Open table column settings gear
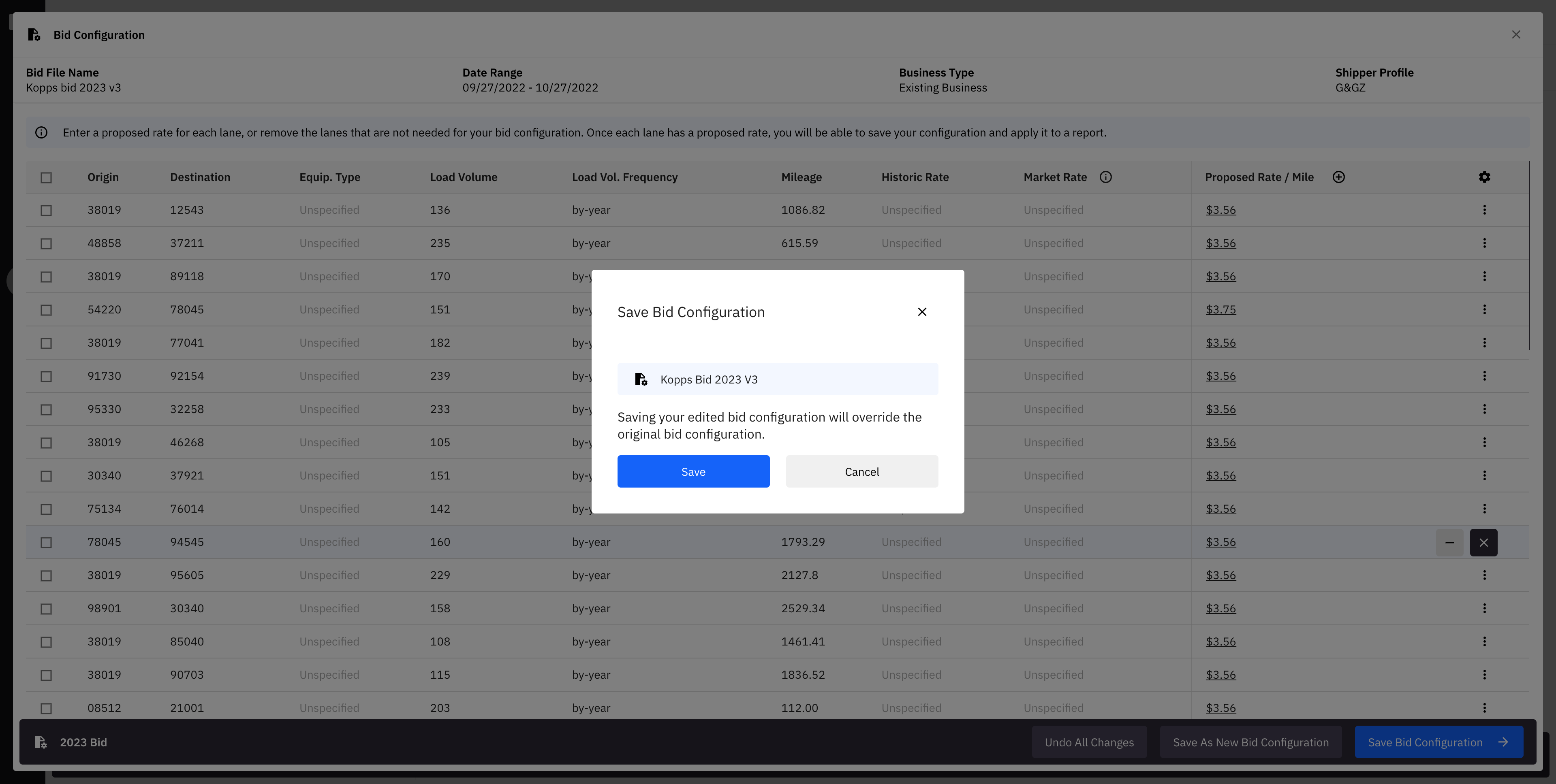The height and width of the screenshot is (784, 1556). point(1484,177)
